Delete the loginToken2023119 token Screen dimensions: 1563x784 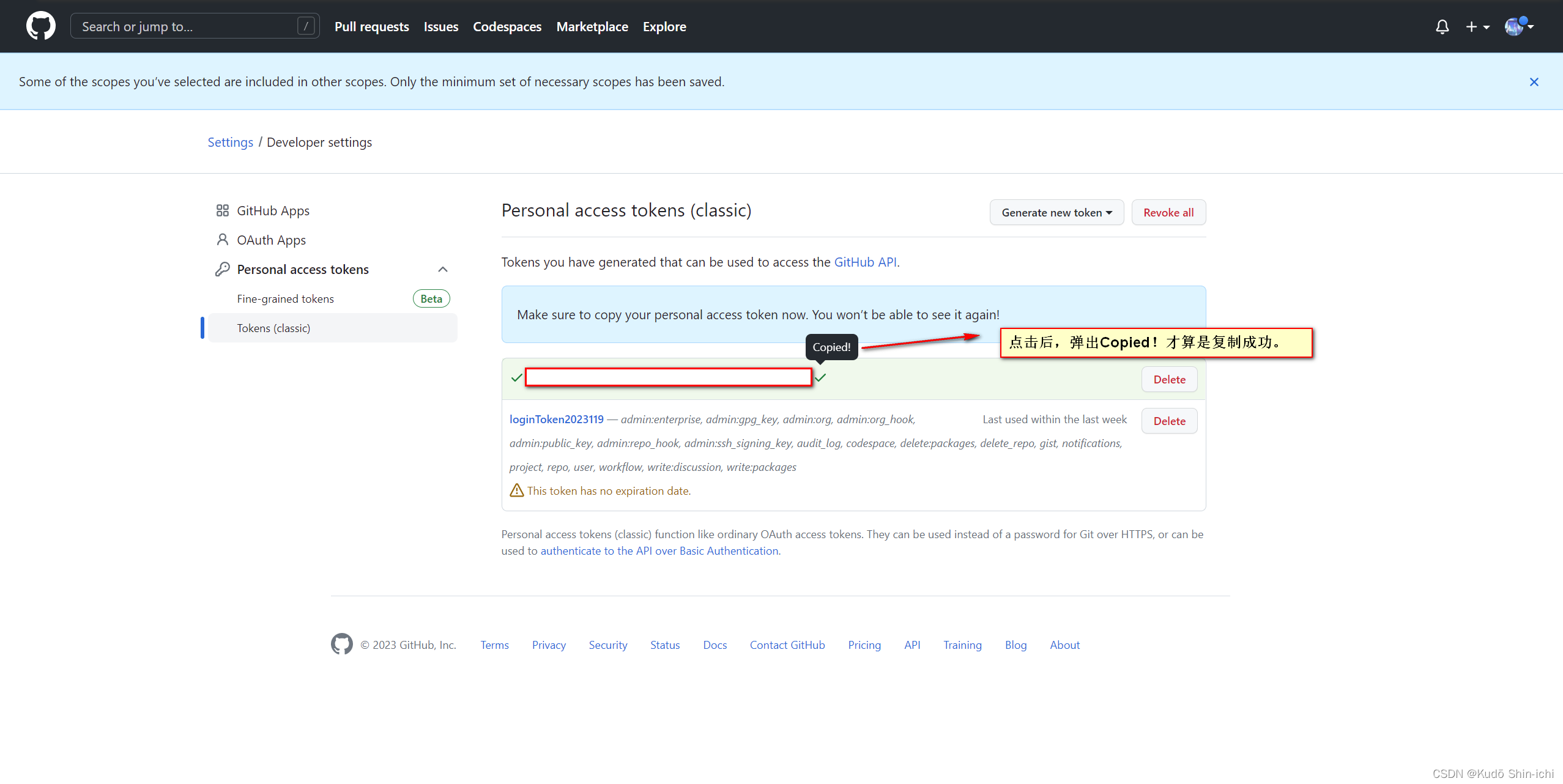[x=1169, y=421]
